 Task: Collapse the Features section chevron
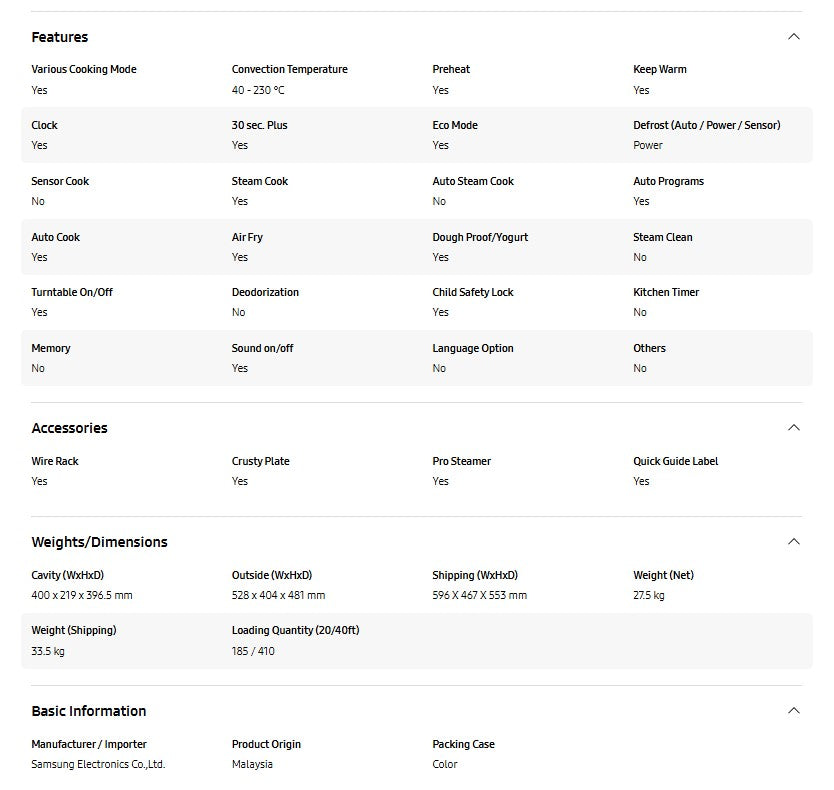click(x=793, y=37)
